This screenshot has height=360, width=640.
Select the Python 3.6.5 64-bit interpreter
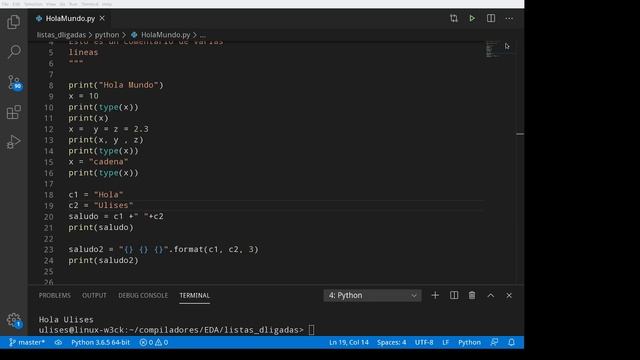100,342
